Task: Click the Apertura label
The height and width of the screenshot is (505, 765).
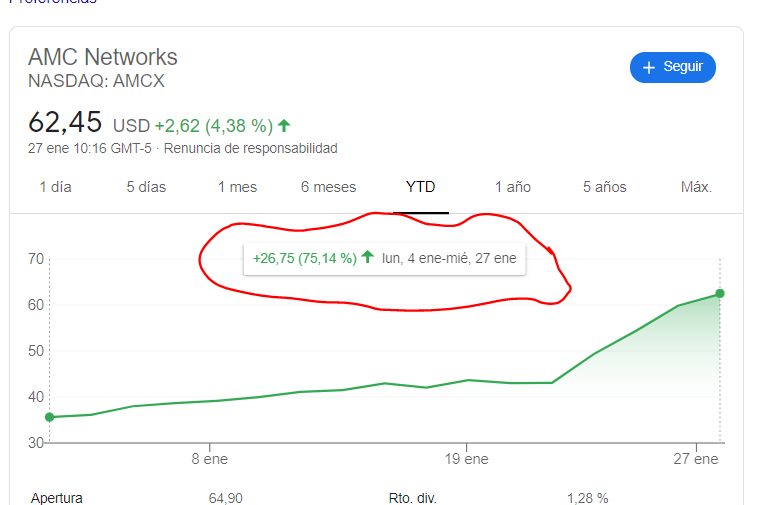Action: tap(57, 498)
